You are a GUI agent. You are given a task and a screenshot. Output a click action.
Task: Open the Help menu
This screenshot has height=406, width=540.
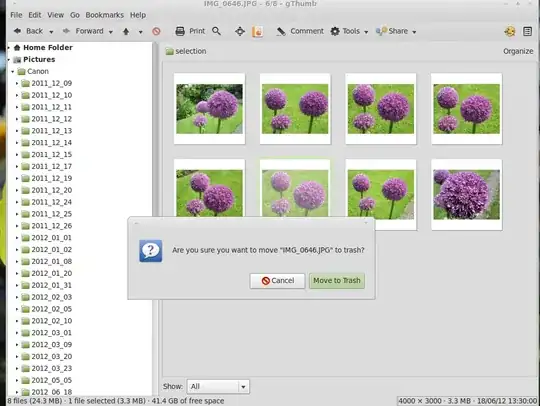click(138, 15)
